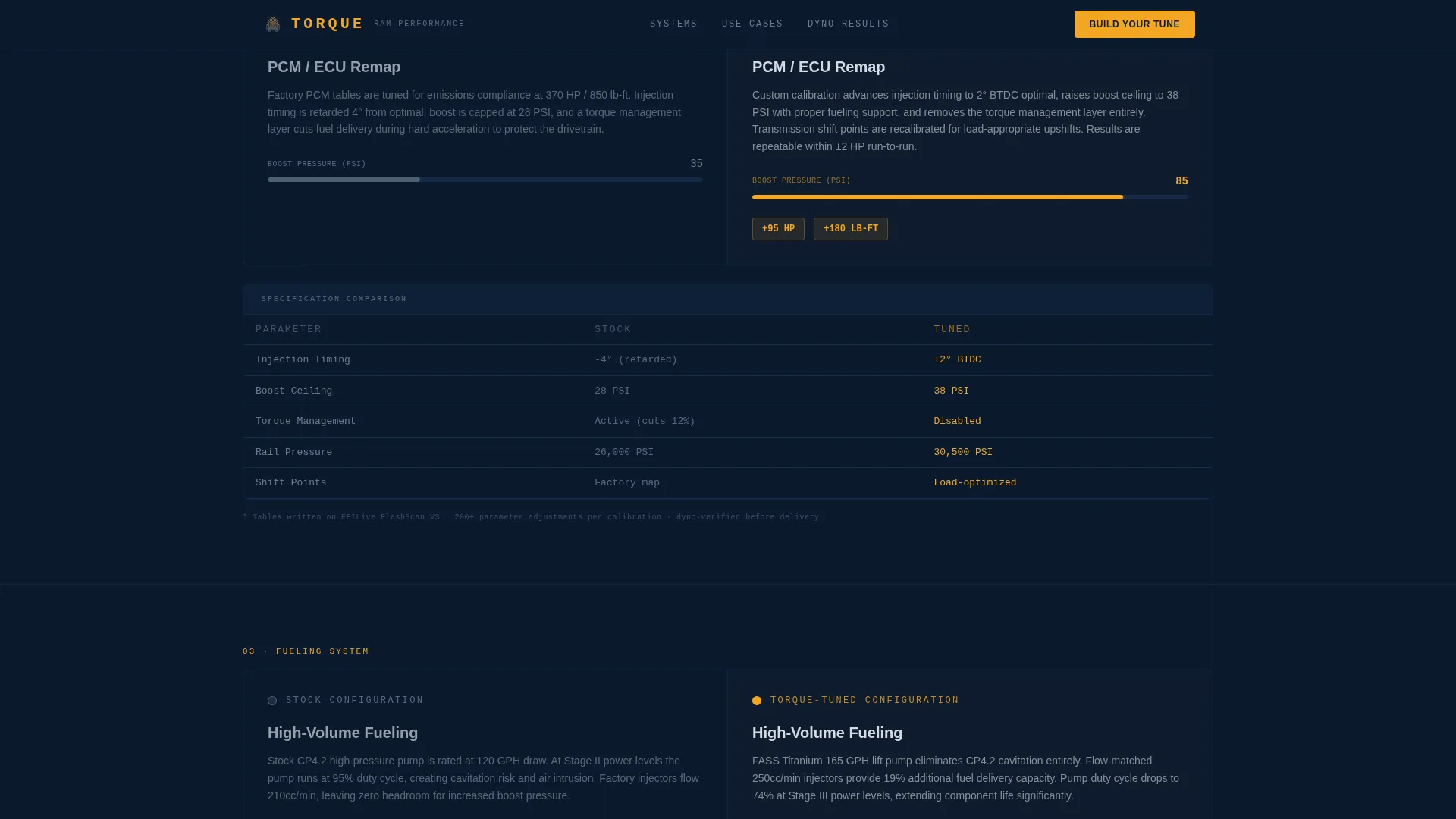
Task: Click the +180 LB-FT badge
Action: pos(851,229)
